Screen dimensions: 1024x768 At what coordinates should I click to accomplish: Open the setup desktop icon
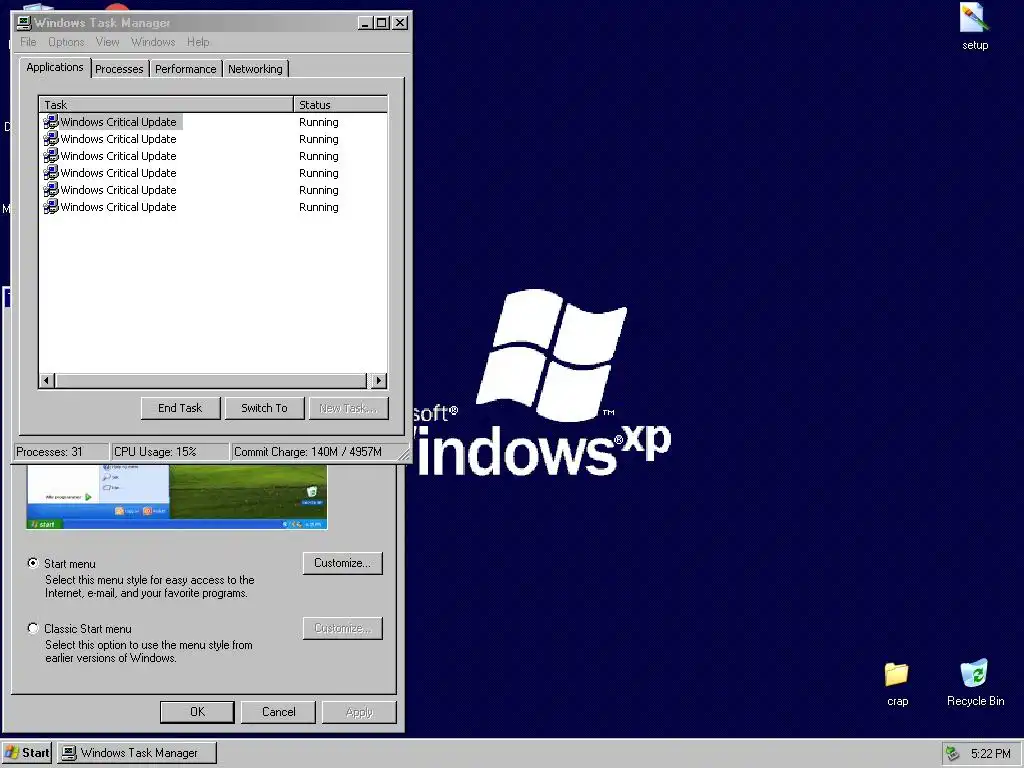pos(974,26)
